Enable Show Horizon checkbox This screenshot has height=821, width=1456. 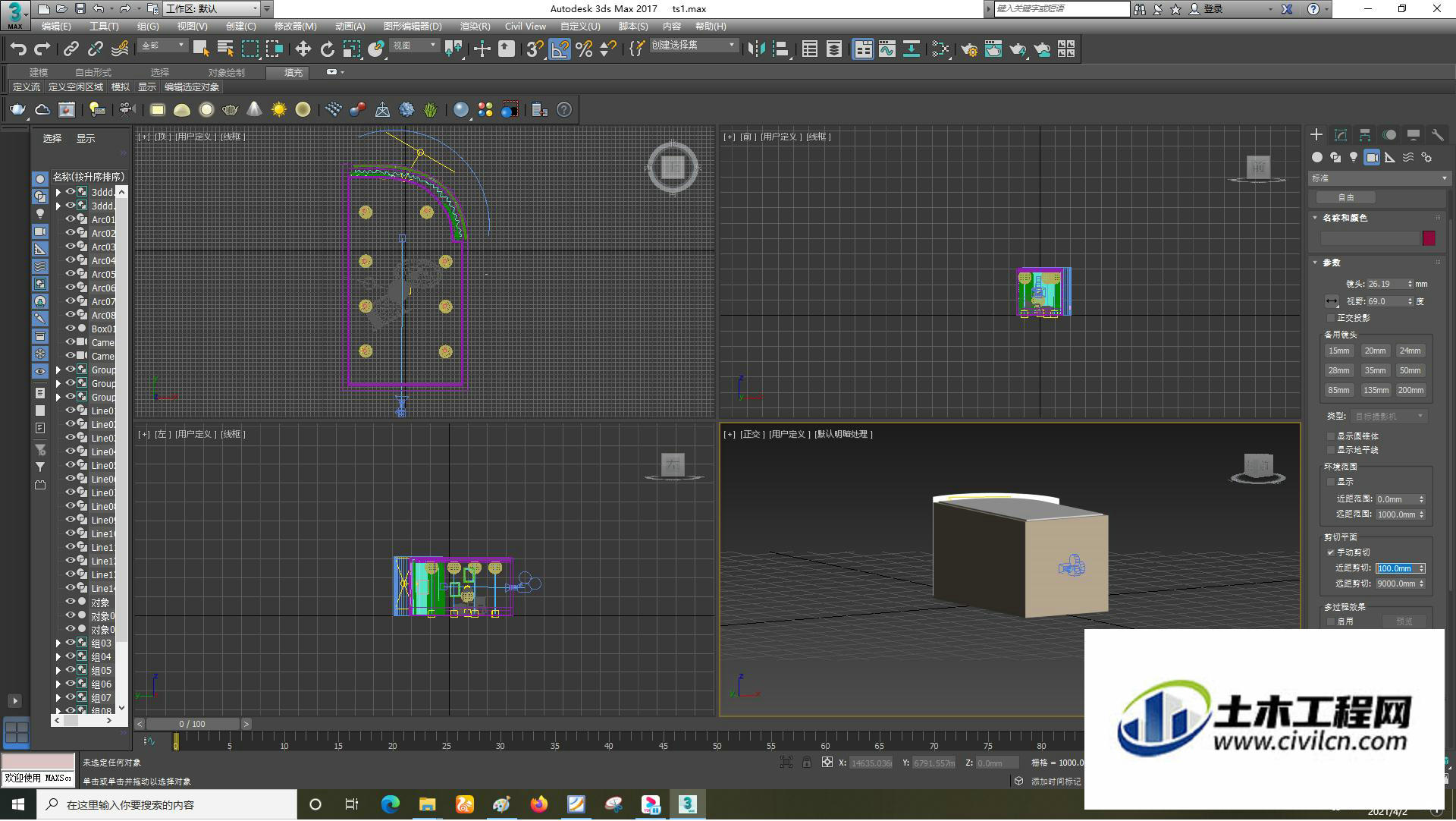1331,450
